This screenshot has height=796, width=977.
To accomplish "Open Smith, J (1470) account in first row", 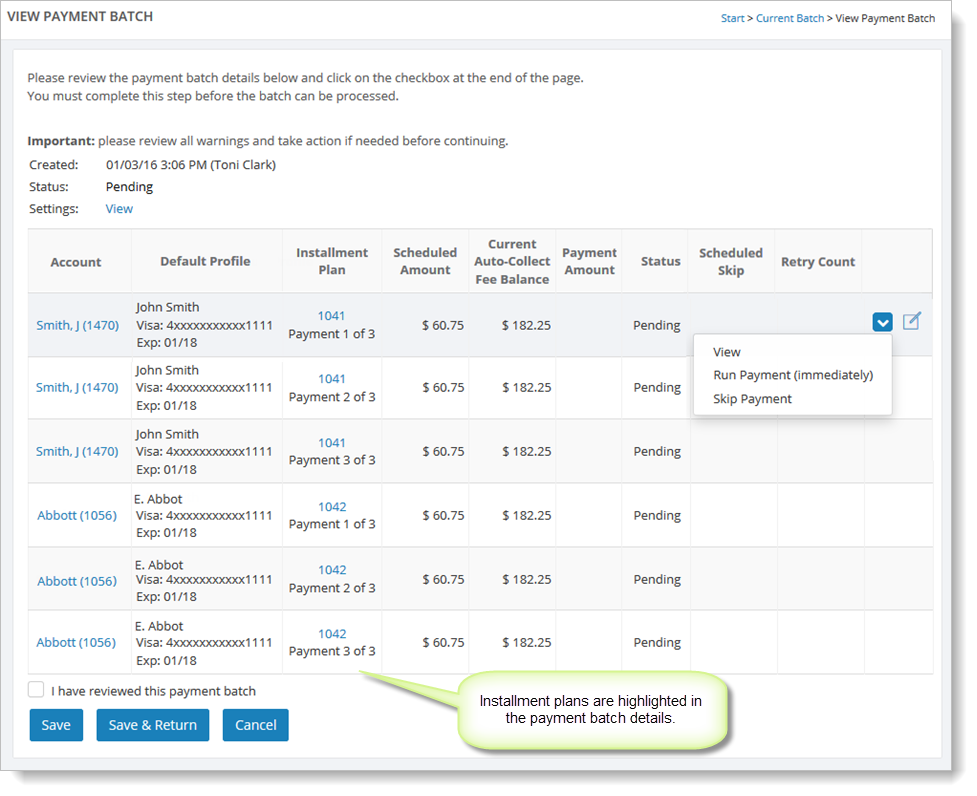I will click(x=77, y=325).
